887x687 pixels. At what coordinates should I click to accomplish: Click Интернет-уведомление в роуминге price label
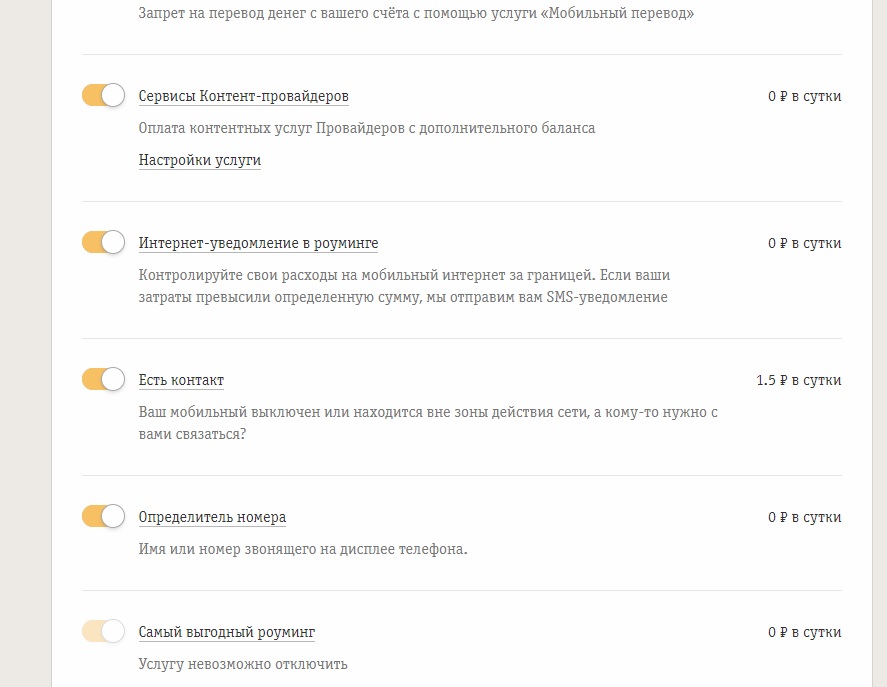tap(804, 243)
